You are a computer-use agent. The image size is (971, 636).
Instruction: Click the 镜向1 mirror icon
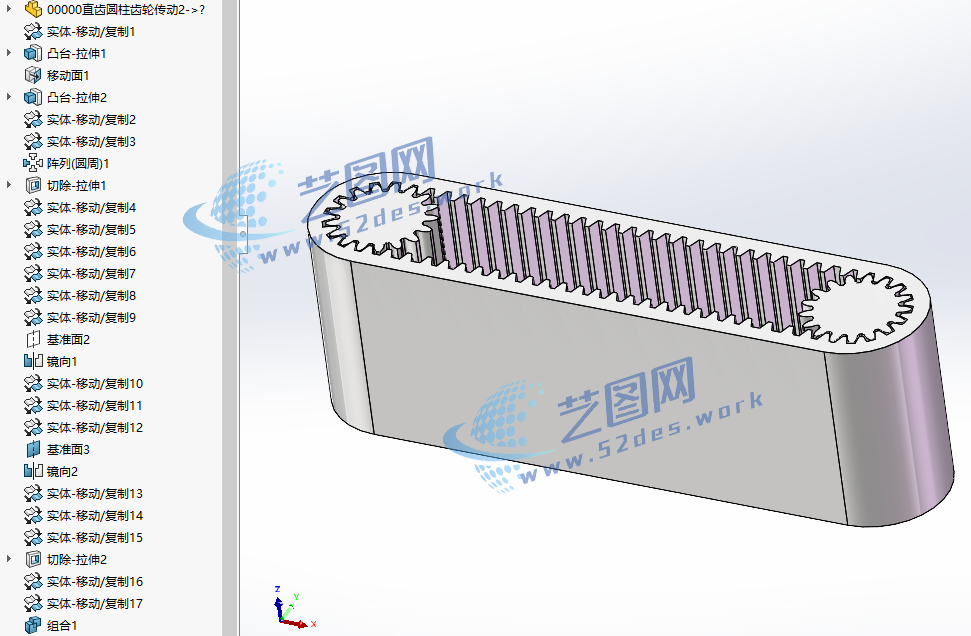click(x=33, y=362)
